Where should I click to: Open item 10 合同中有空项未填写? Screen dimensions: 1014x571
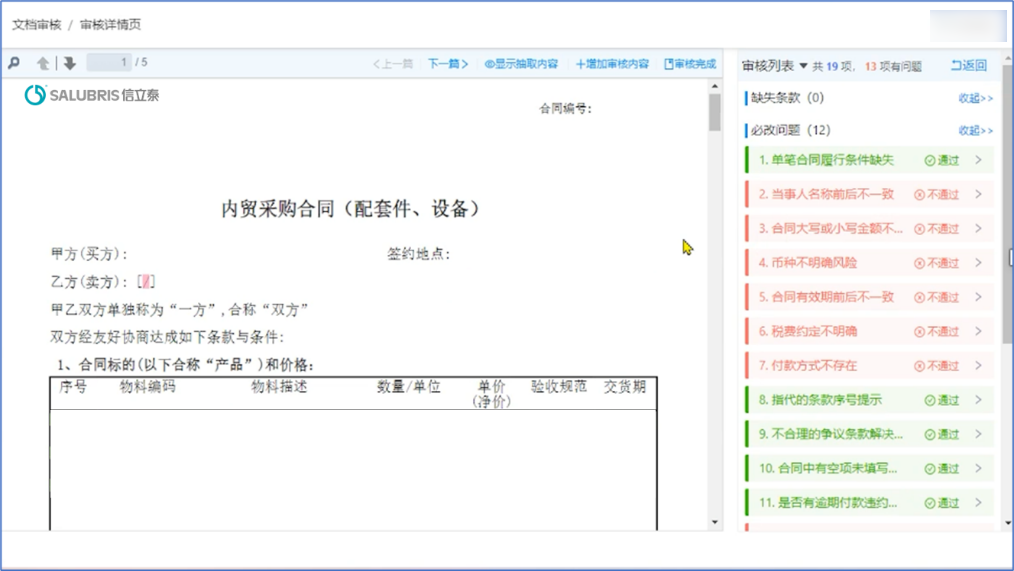(869, 468)
